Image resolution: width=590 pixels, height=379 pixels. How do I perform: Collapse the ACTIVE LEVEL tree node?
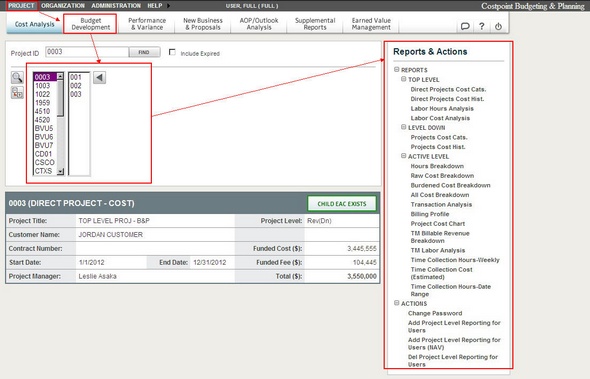tap(403, 156)
